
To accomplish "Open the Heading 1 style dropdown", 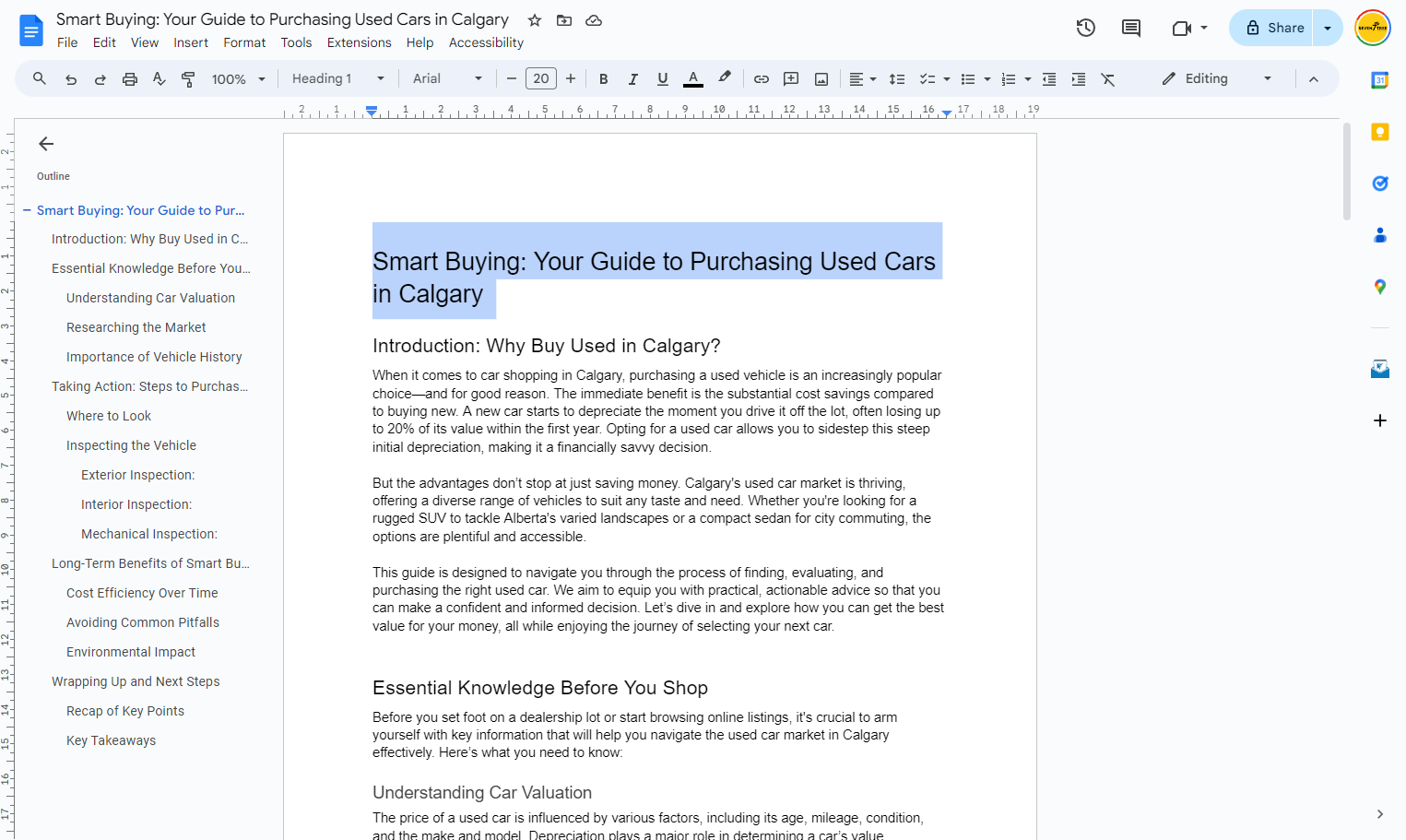I will 338,79.
